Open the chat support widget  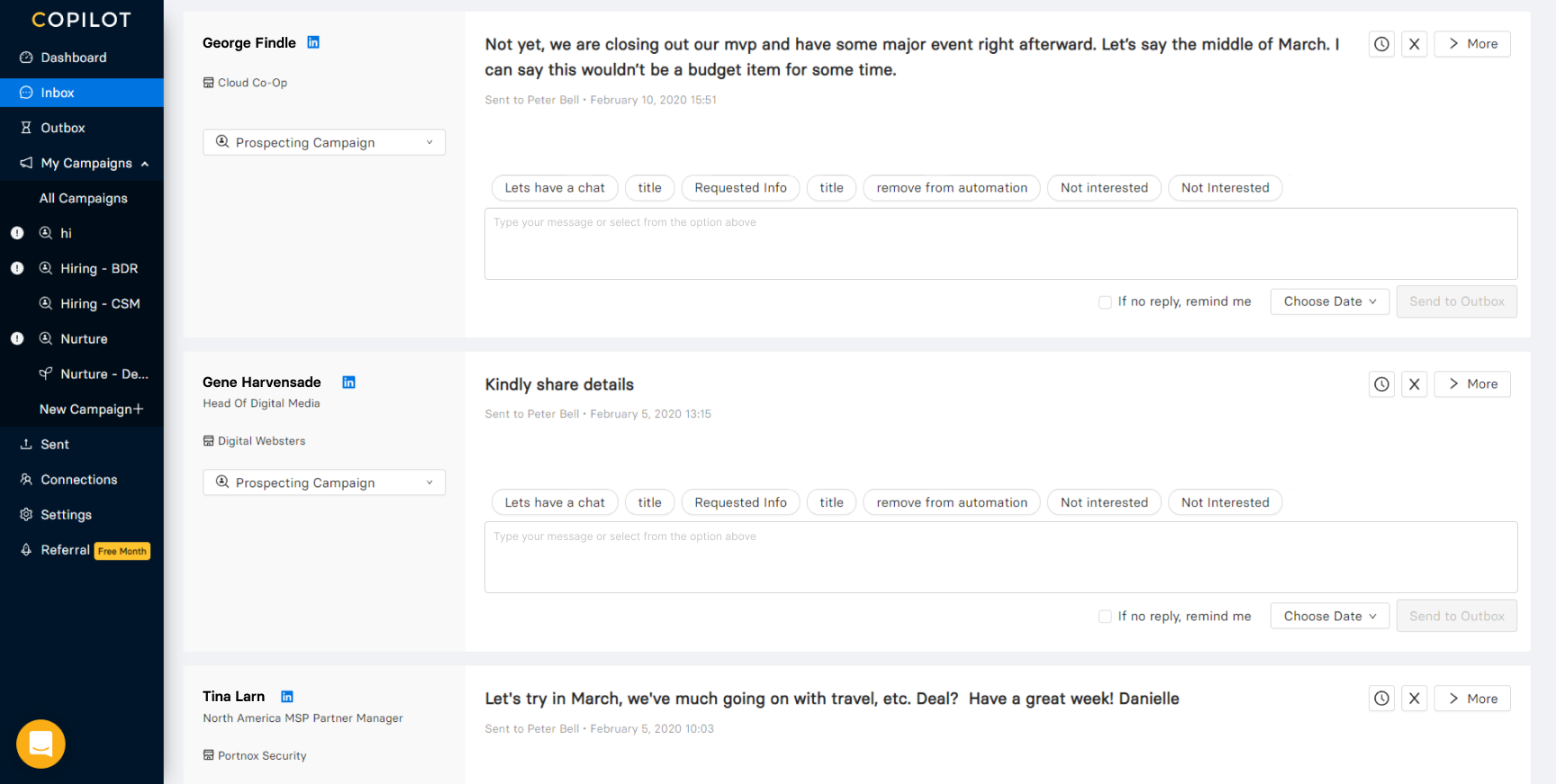[41, 743]
